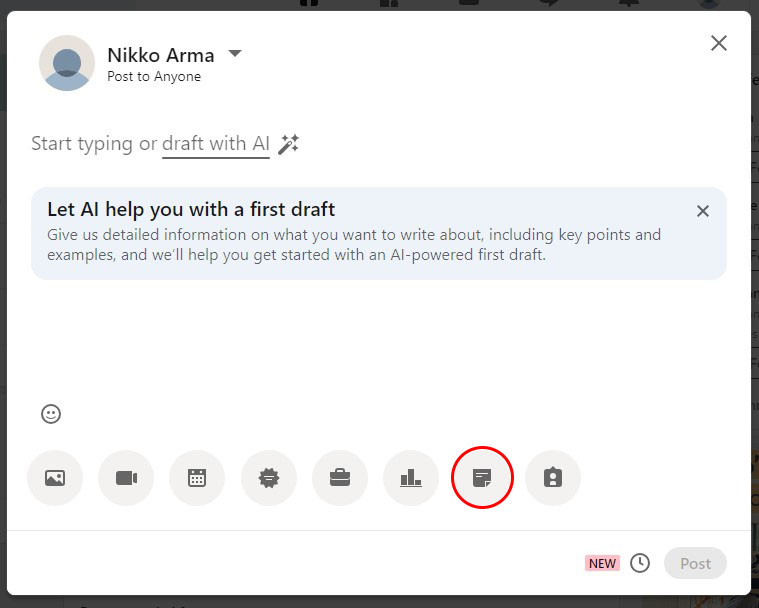Expand the Nikko Arma audience dropdown arrow
Screen dimensions: 759x608
point(235,53)
